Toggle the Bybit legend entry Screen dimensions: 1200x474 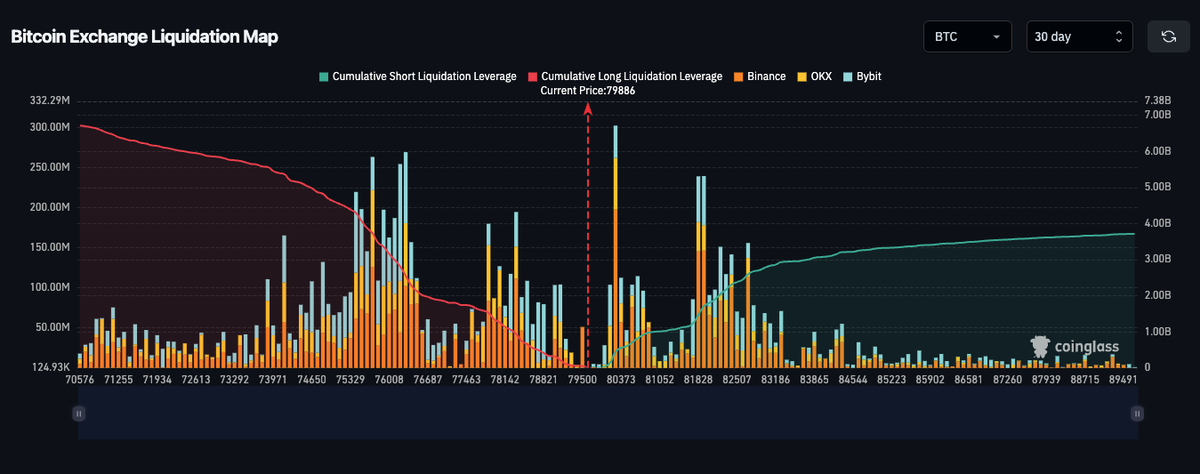point(861,76)
